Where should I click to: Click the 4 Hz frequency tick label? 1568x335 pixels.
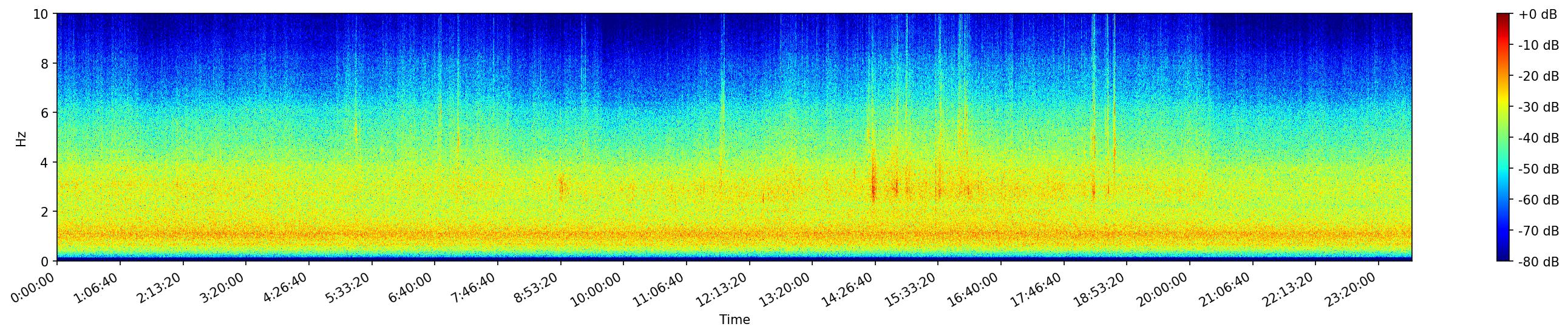click(x=46, y=162)
